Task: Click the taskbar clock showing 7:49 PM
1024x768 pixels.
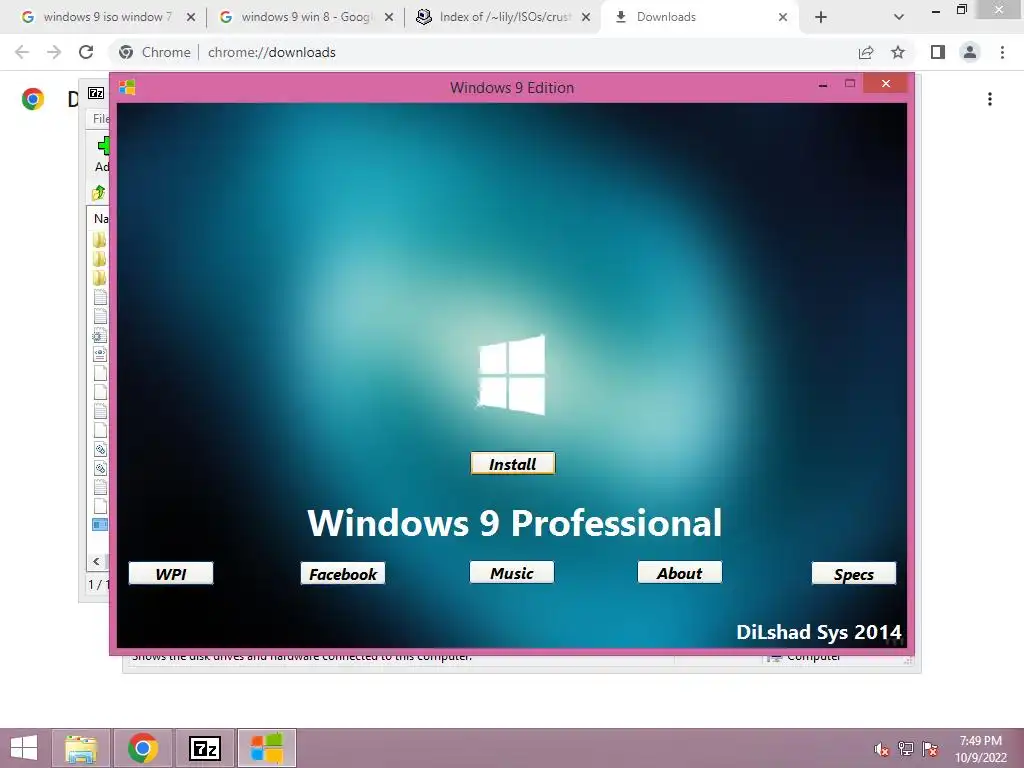Action: pyautogui.click(x=981, y=749)
